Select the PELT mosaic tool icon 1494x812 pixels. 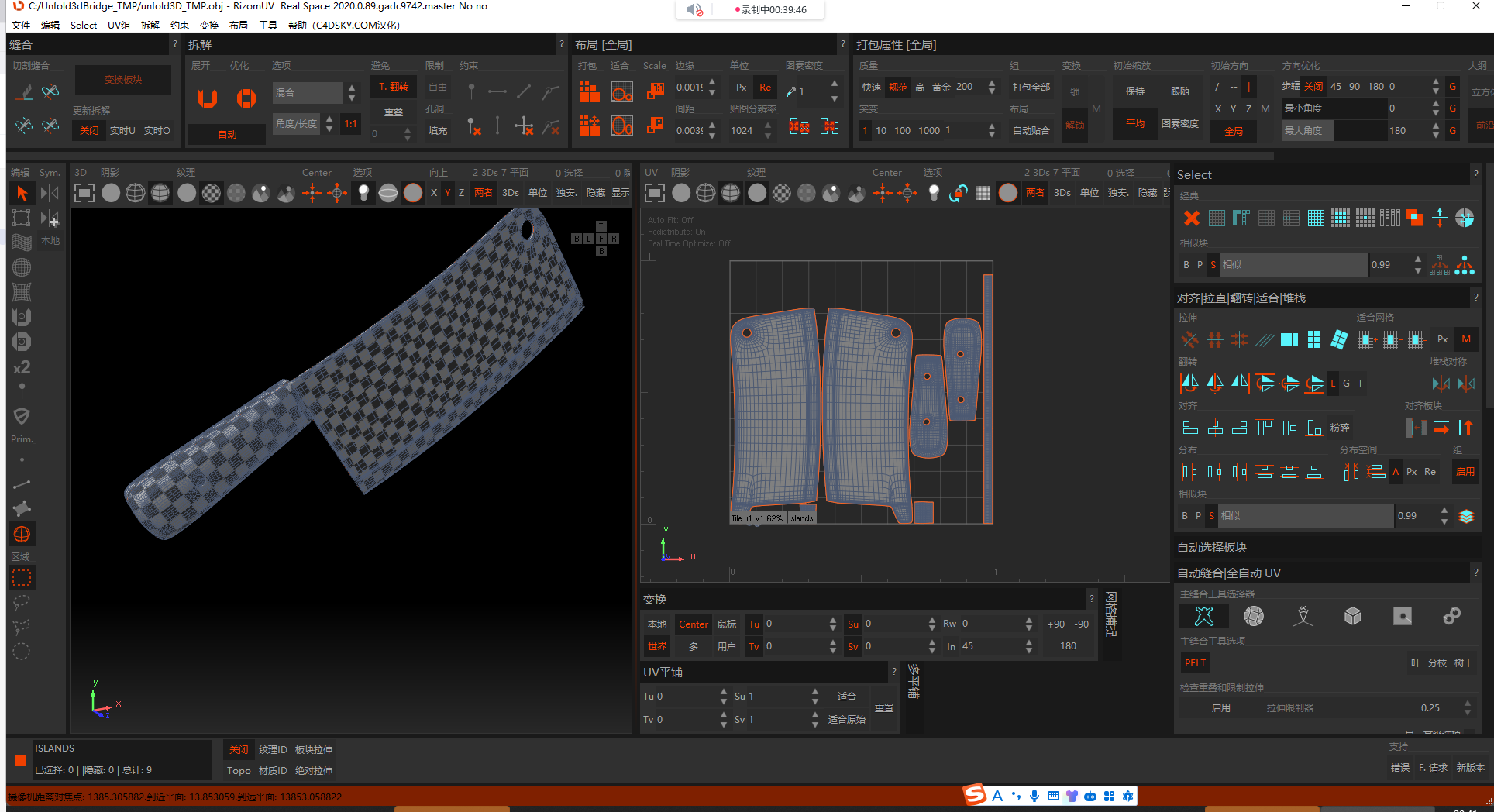click(1203, 616)
